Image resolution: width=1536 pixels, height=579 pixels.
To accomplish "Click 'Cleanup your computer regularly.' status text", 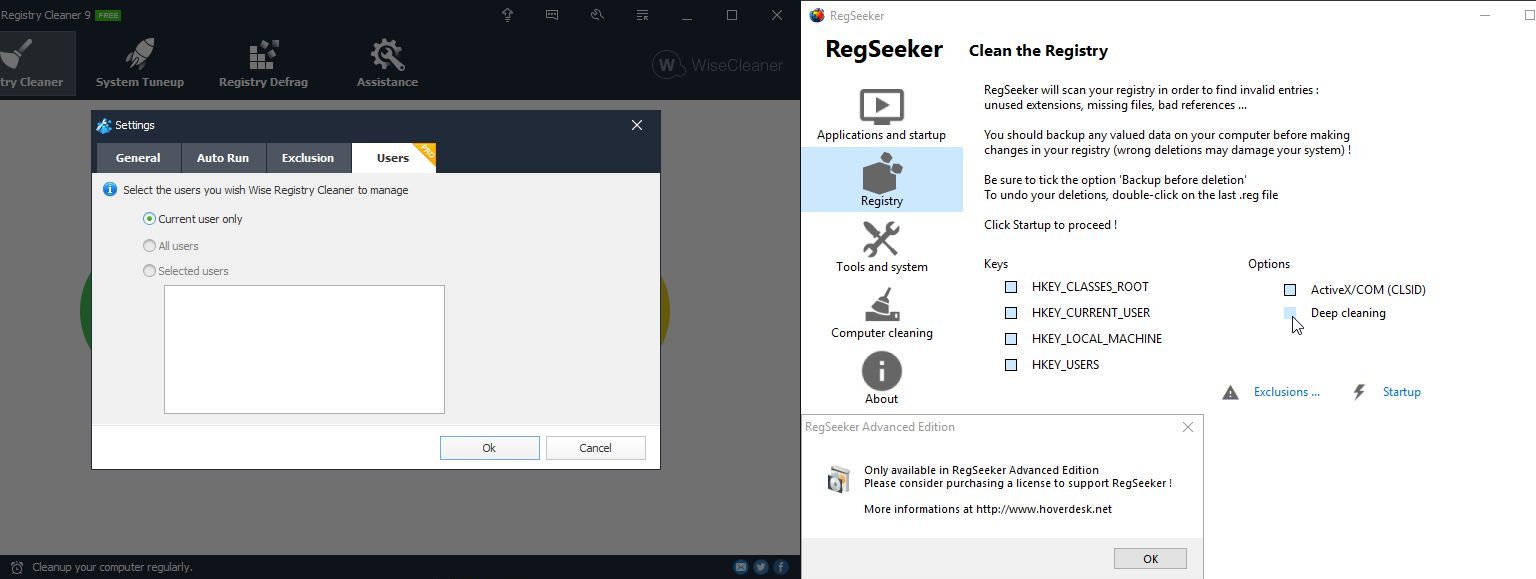I will (112, 567).
